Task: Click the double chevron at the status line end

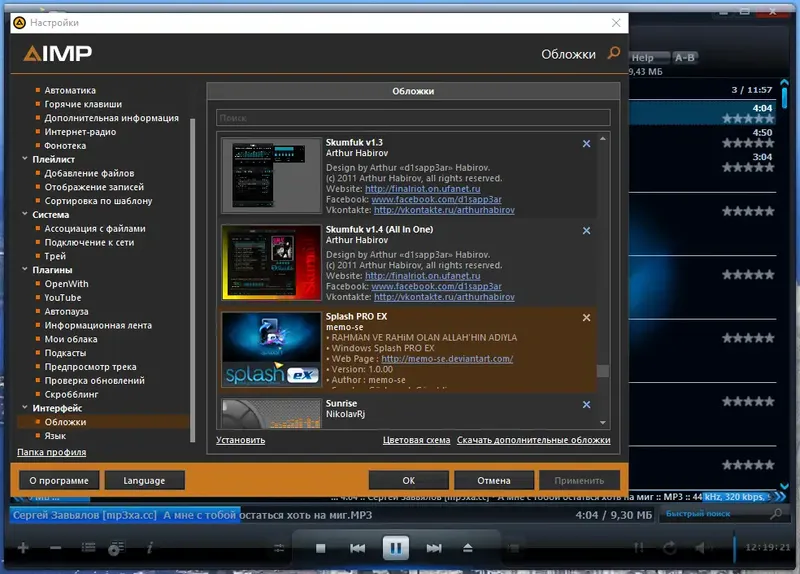Action: click(780, 496)
